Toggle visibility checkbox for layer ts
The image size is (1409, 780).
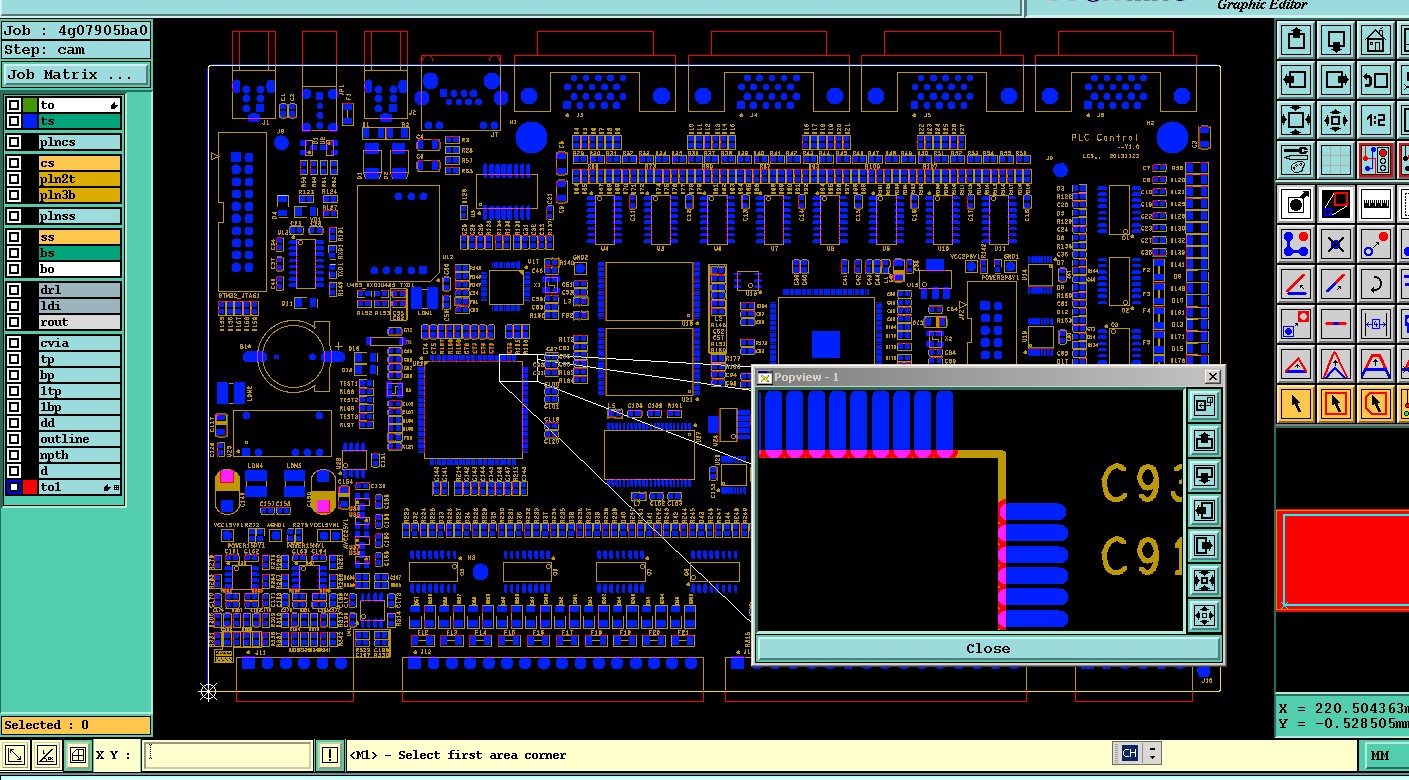point(14,121)
